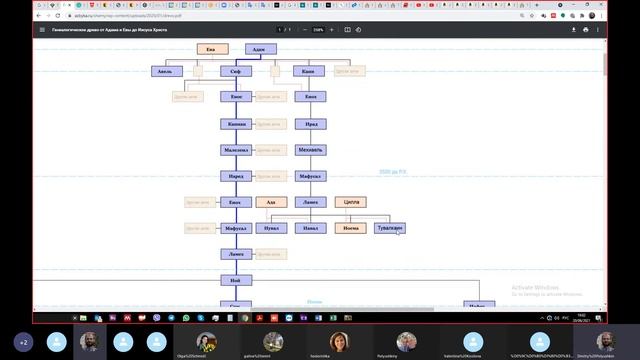Click the Ноема node
The image size is (640, 360).
(351, 228)
